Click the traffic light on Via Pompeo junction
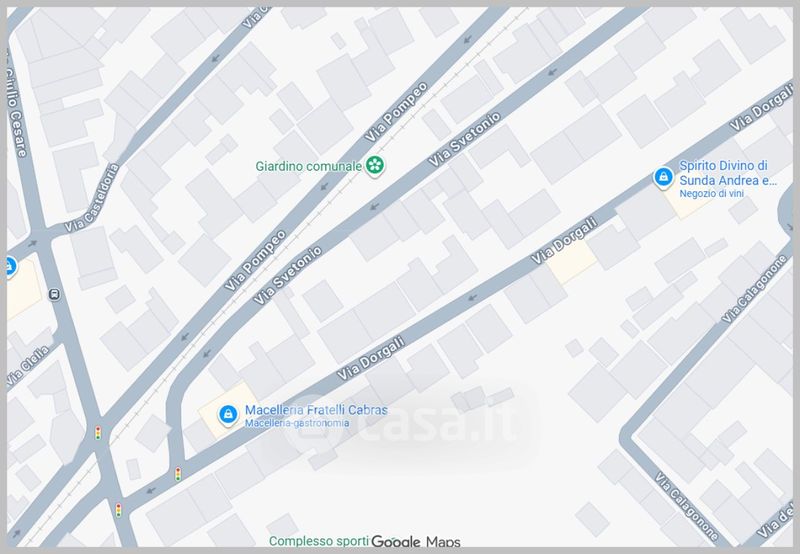 (x=98, y=433)
